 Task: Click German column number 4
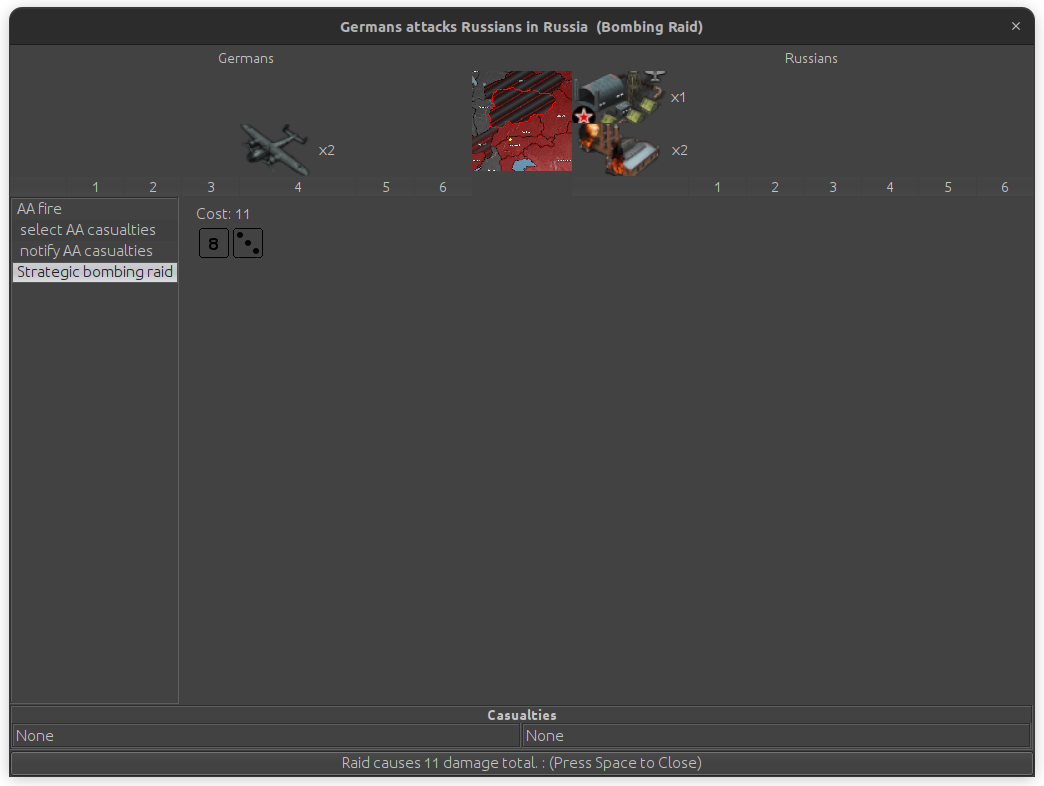(x=298, y=188)
